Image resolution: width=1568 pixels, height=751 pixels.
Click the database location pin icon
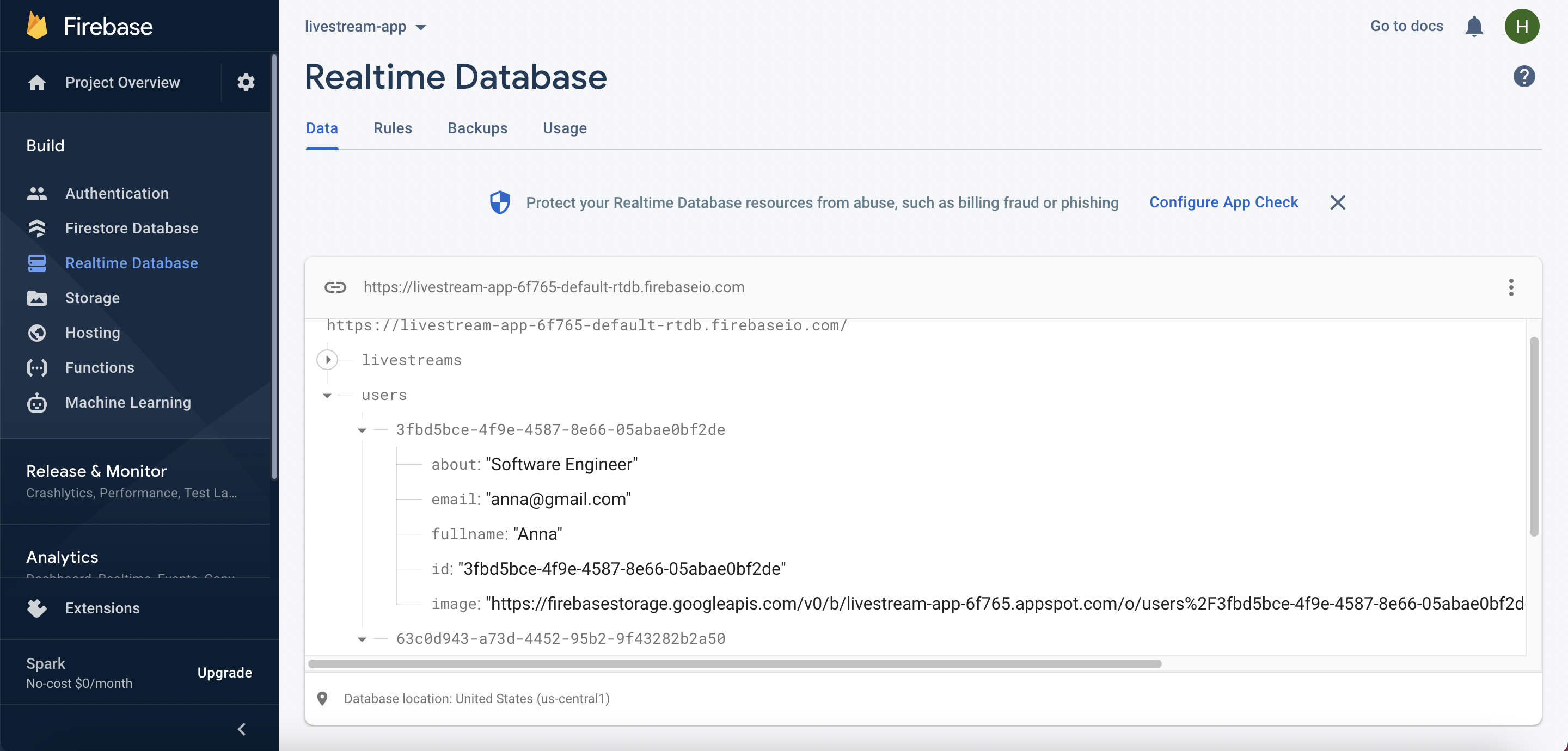[x=323, y=699]
